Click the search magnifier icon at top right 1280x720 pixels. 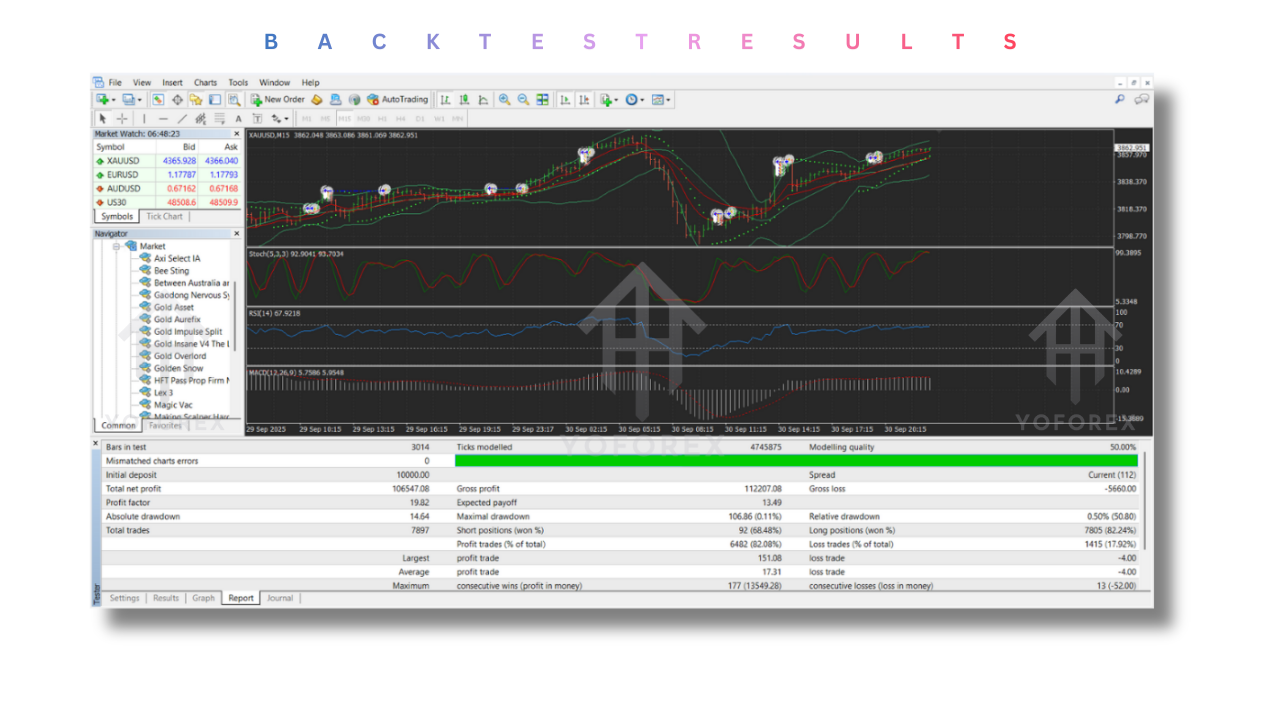pos(1119,100)
